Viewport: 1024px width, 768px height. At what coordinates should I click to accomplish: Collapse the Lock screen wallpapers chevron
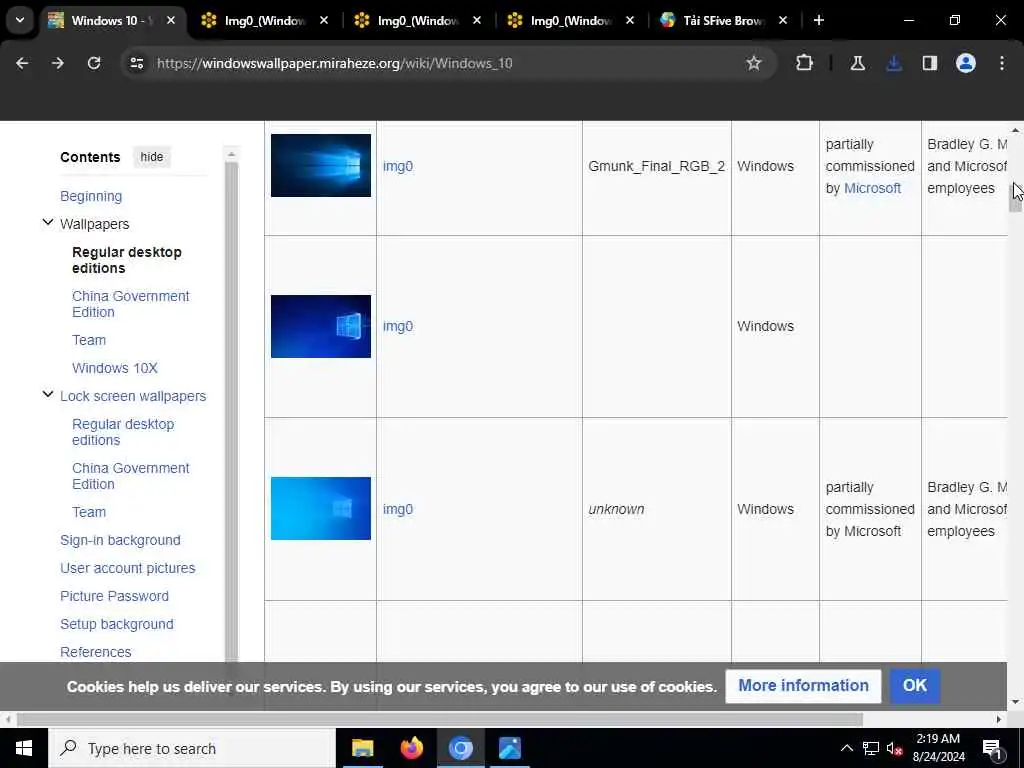pos(48,394)
